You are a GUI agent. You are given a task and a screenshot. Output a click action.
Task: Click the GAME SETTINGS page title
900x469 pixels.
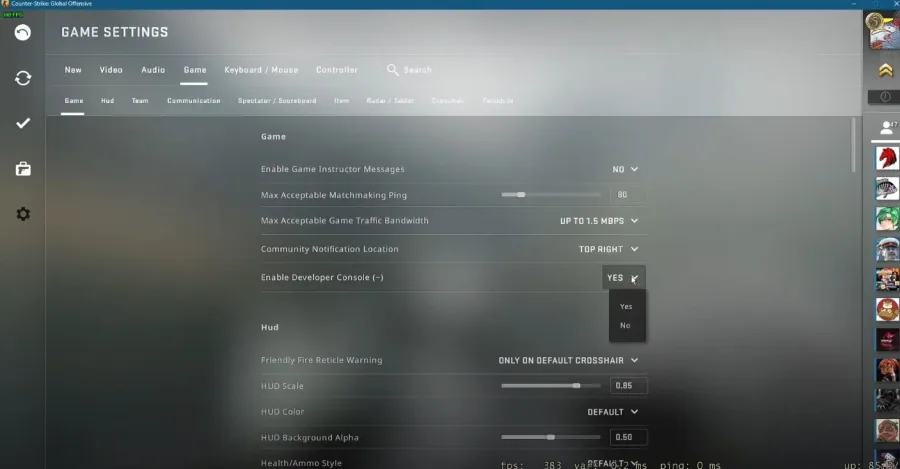point(115,32)
